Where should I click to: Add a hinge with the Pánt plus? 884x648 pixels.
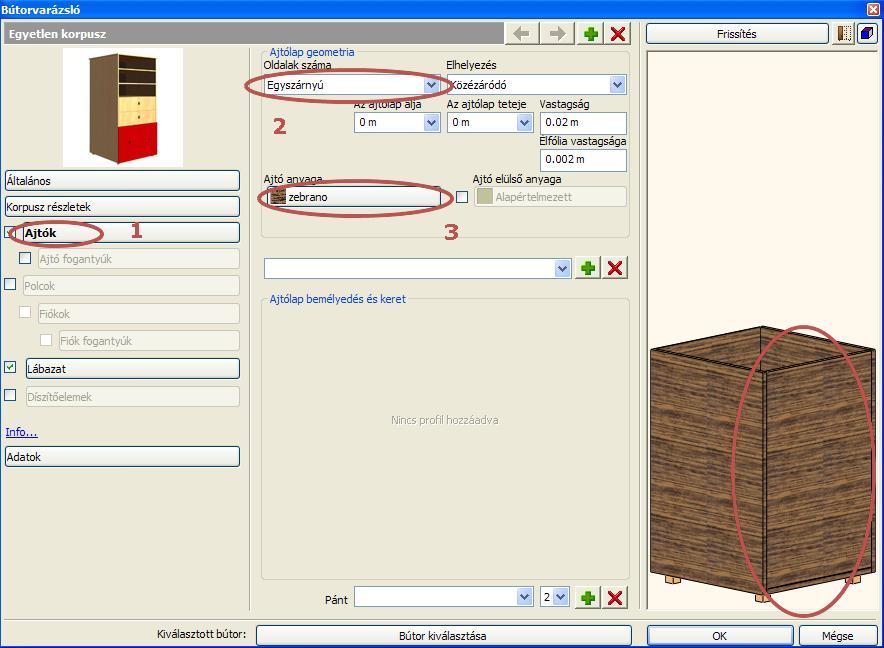click(588, 597)
